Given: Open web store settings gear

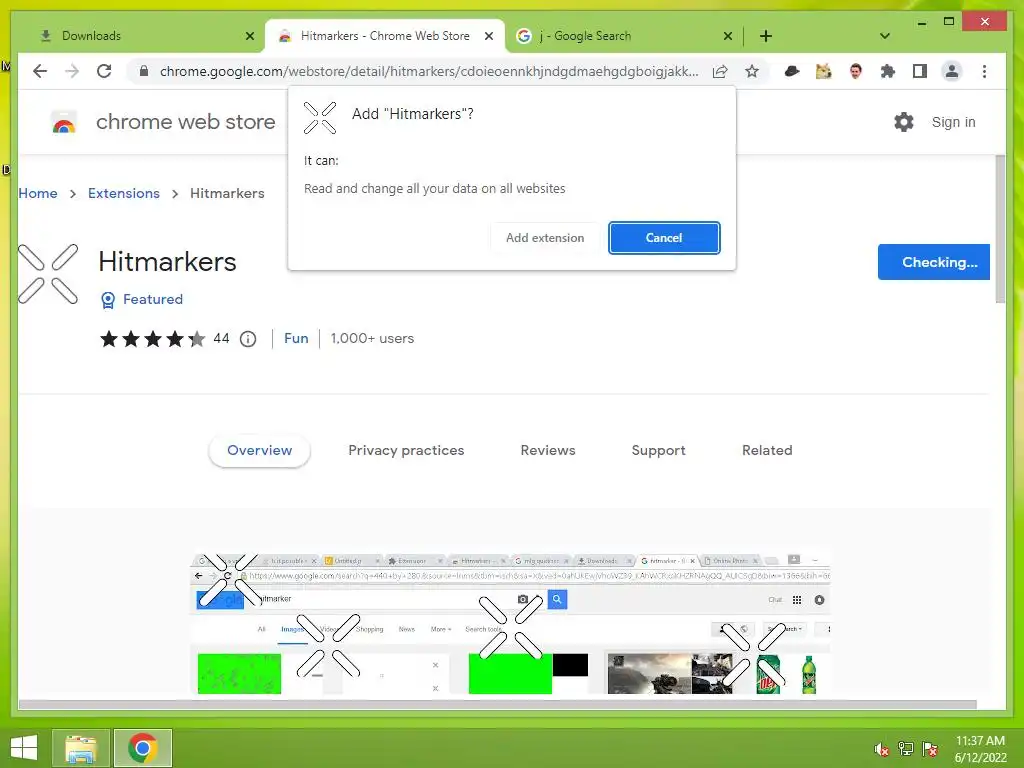Looking at the screenshot, I should click(903, 122).
